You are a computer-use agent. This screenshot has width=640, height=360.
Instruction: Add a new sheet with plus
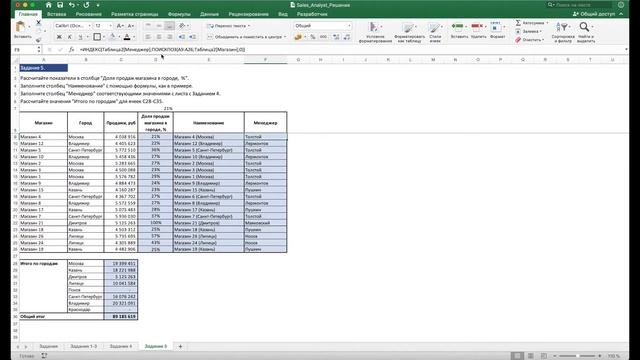180,347
